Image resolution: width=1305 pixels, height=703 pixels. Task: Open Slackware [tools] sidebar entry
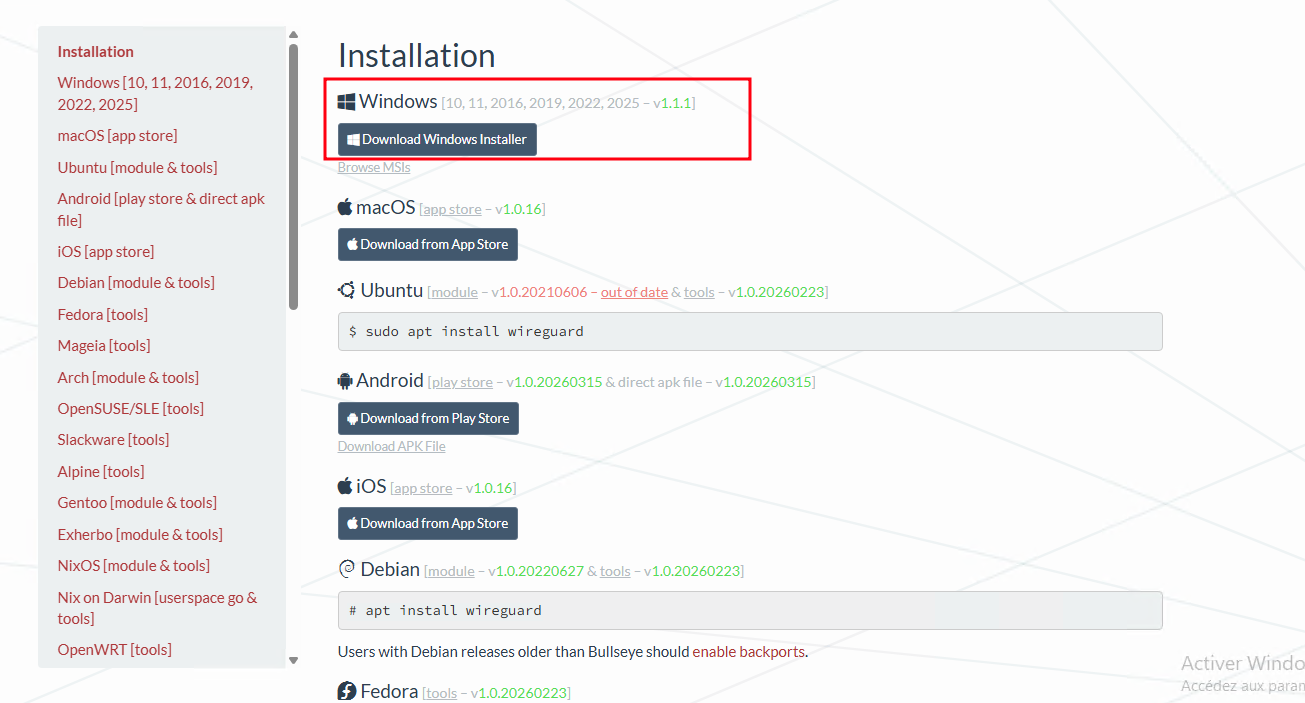114,440
